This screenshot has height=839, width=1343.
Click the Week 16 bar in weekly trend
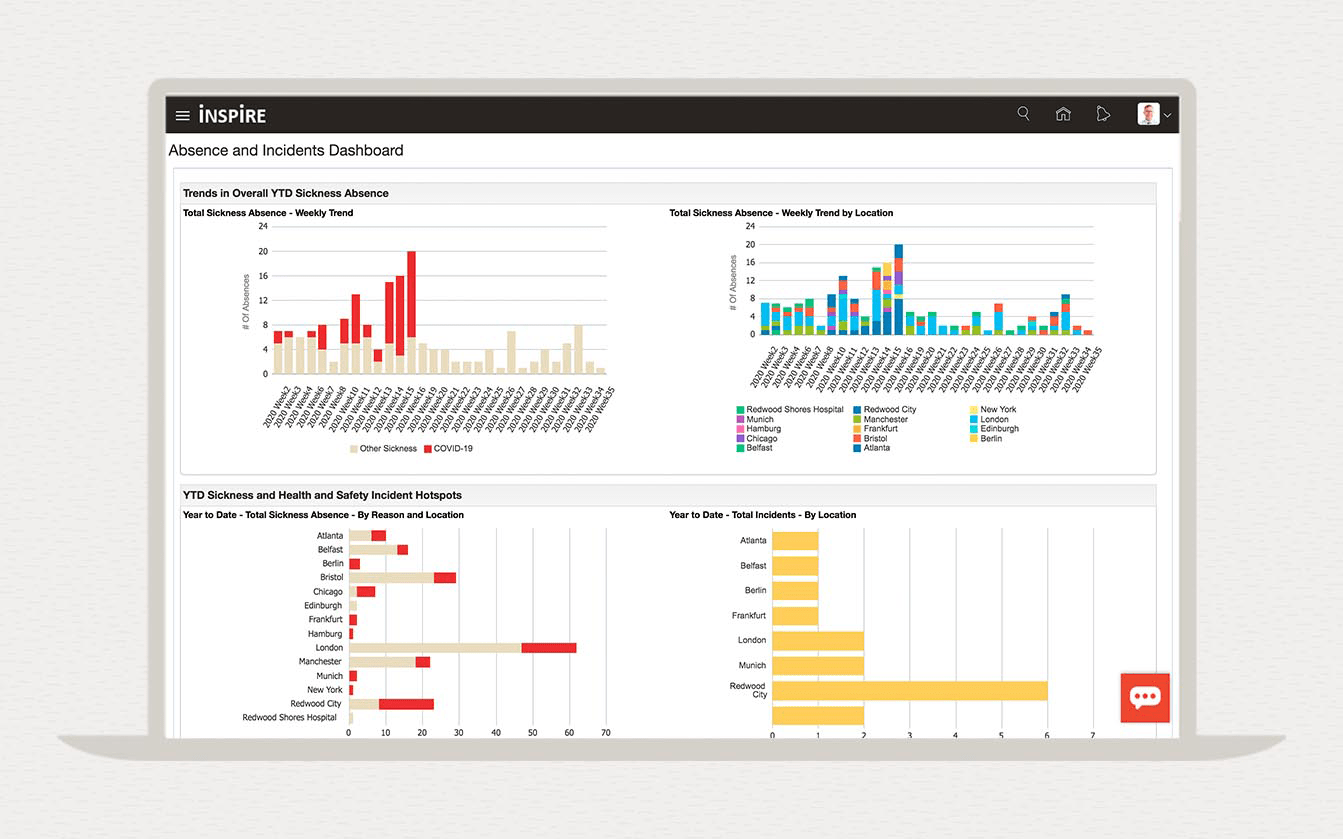(411, 312)
